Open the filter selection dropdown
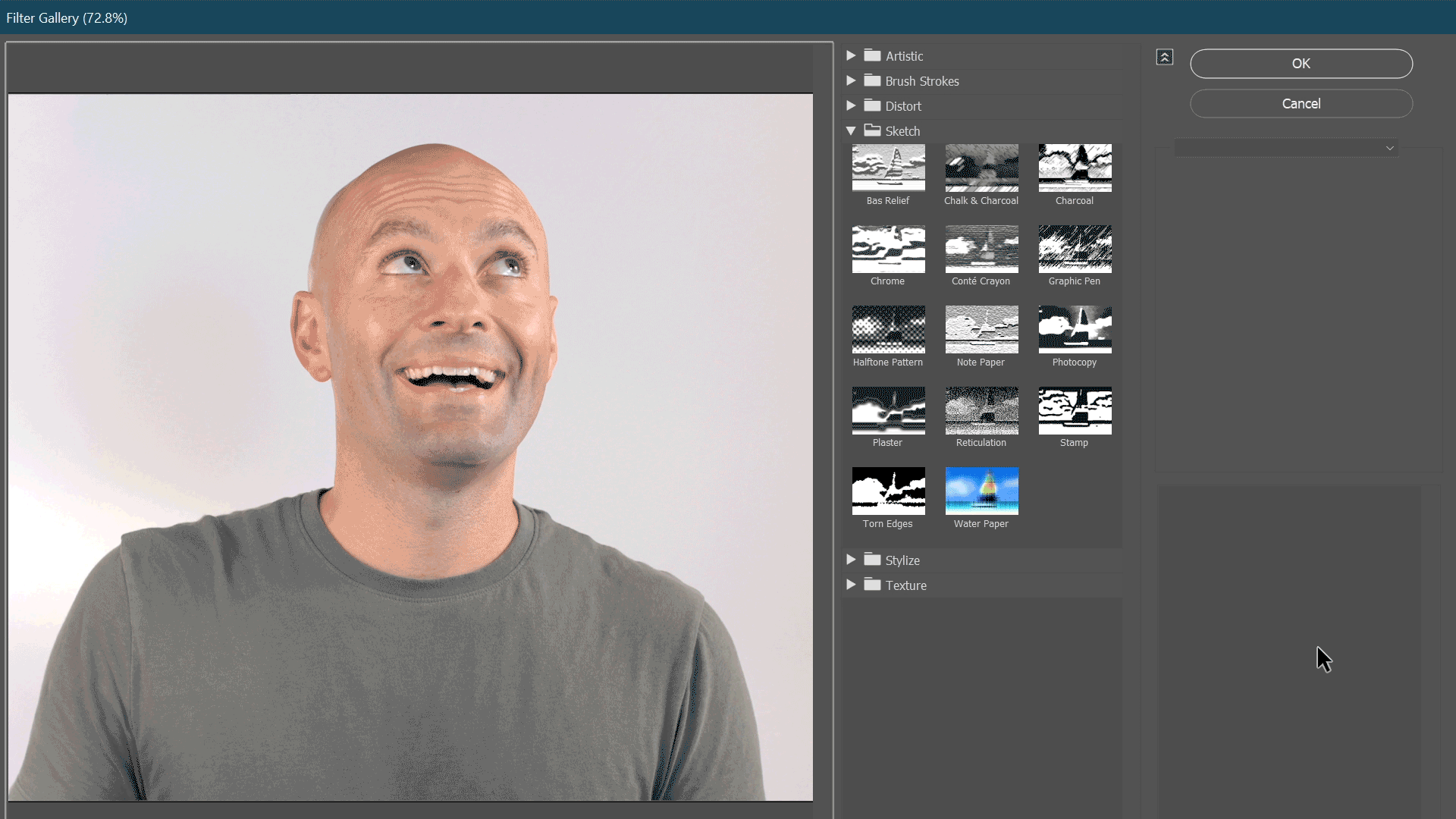The image size is (1456, 819). 1286,148
